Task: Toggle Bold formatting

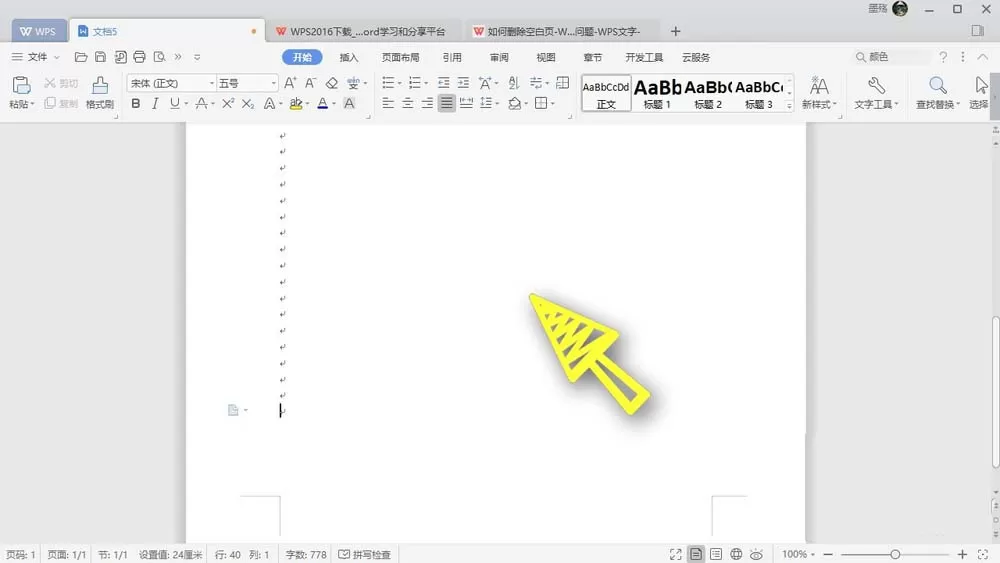Action: coord(135,103)
